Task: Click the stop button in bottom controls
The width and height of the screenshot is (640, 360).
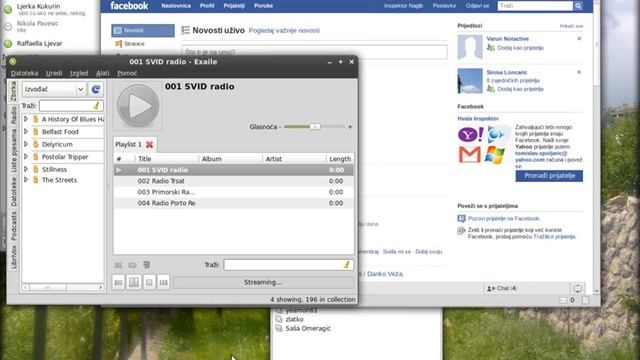Action: point(149,282)
